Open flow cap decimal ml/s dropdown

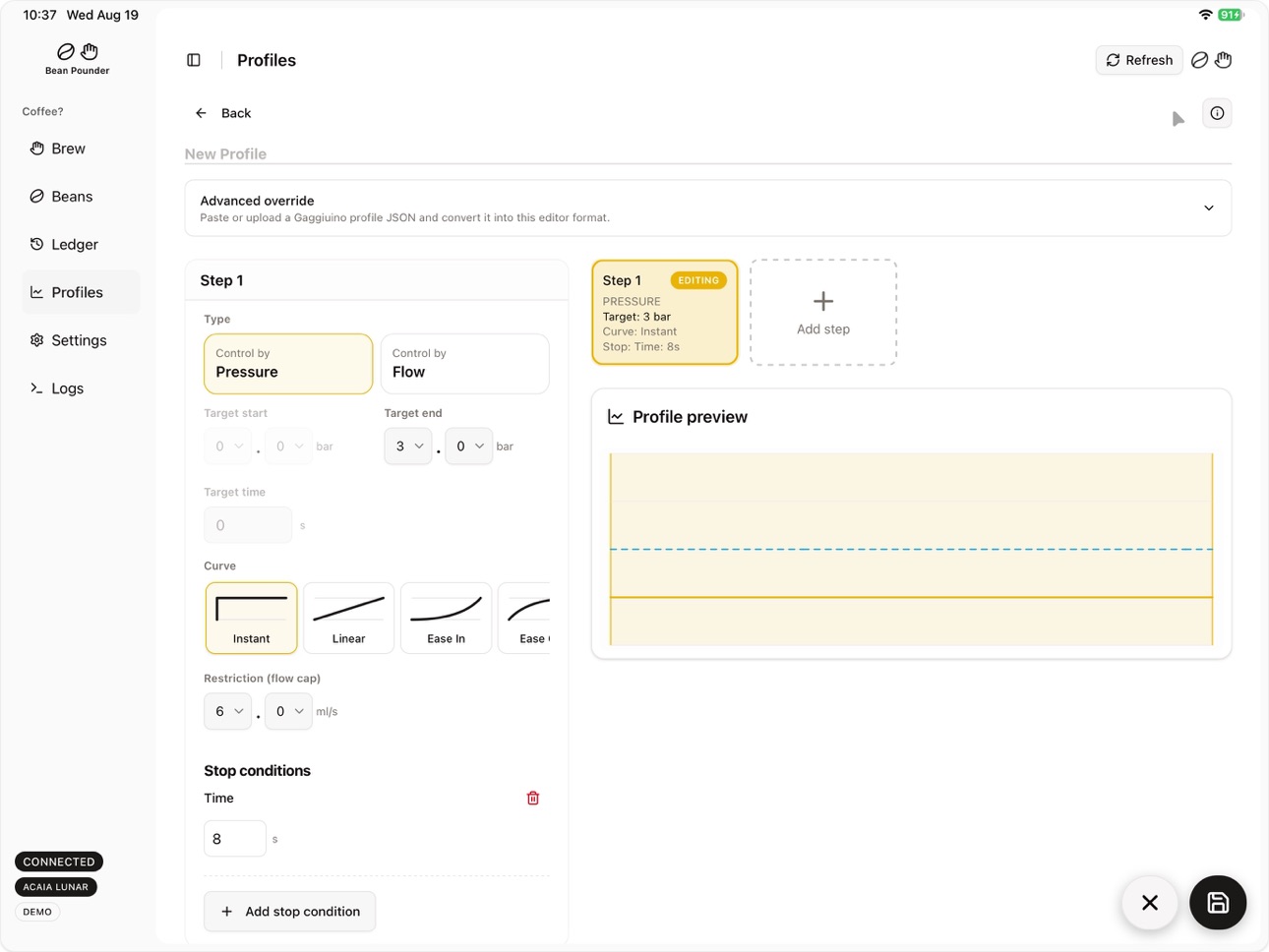tap(288, 711)
